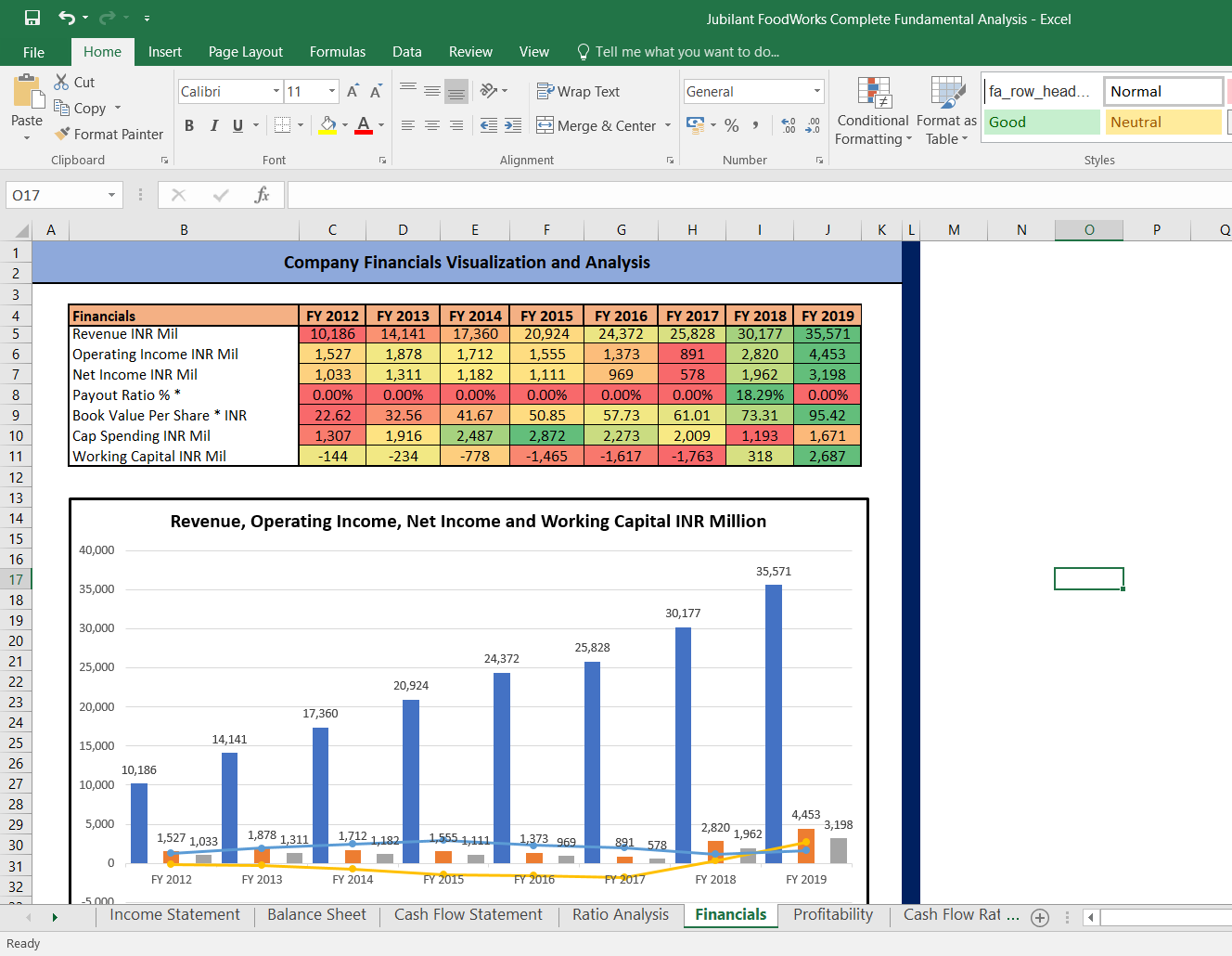
Task: Click the Save icon in the title bar
Action: (32, 18)
